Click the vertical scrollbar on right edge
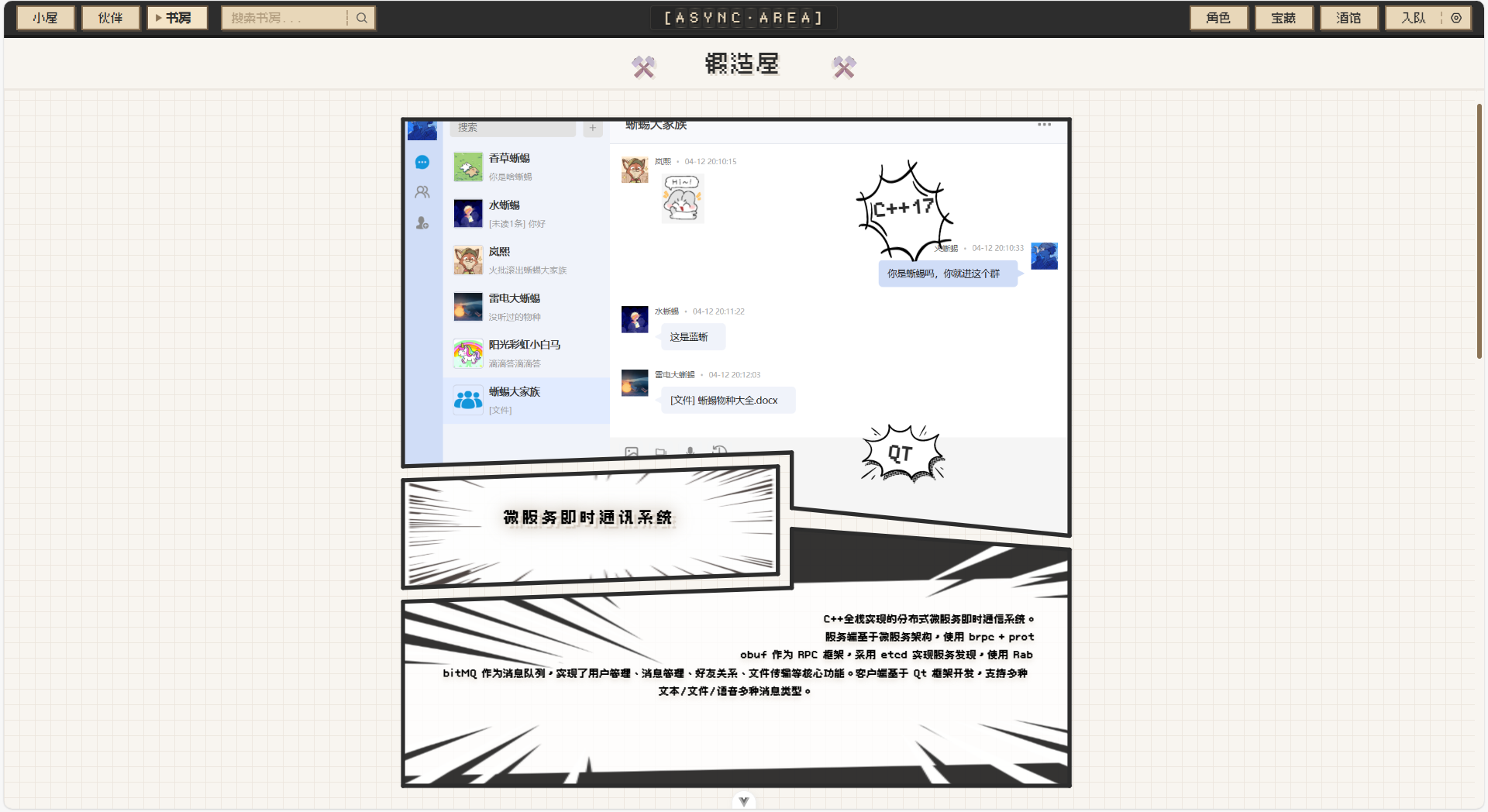This screenshot has height=812, width=1488. [1479, 231]
